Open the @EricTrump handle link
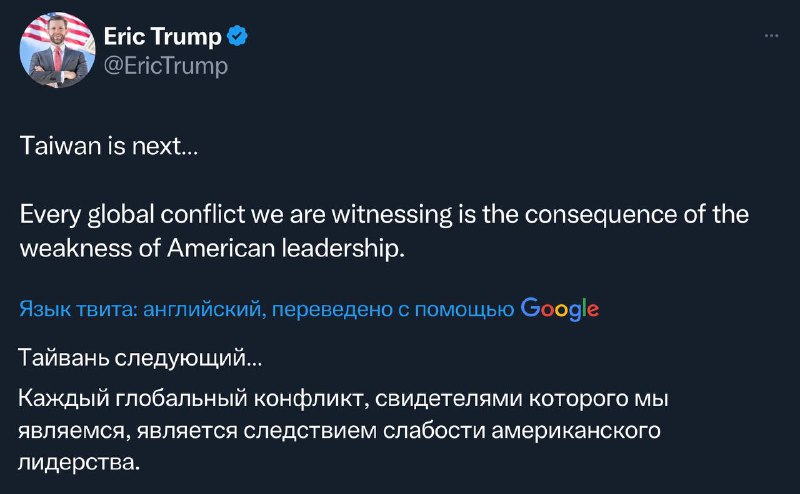Image resolution: width=800 pixels, height=494 pixels. pos(166,66)
